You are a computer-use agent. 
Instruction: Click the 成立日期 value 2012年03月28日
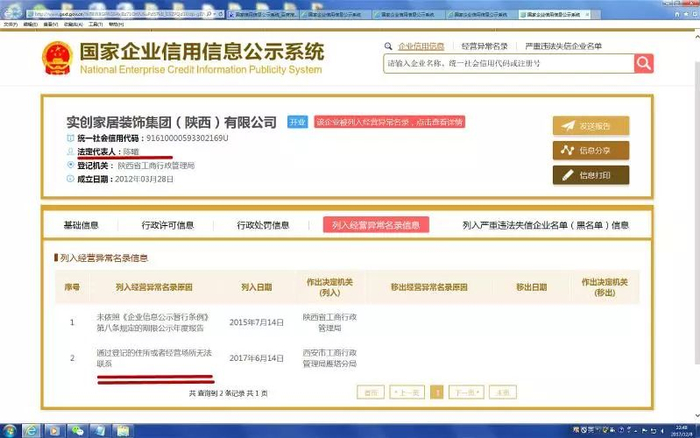tap(144, 179)
